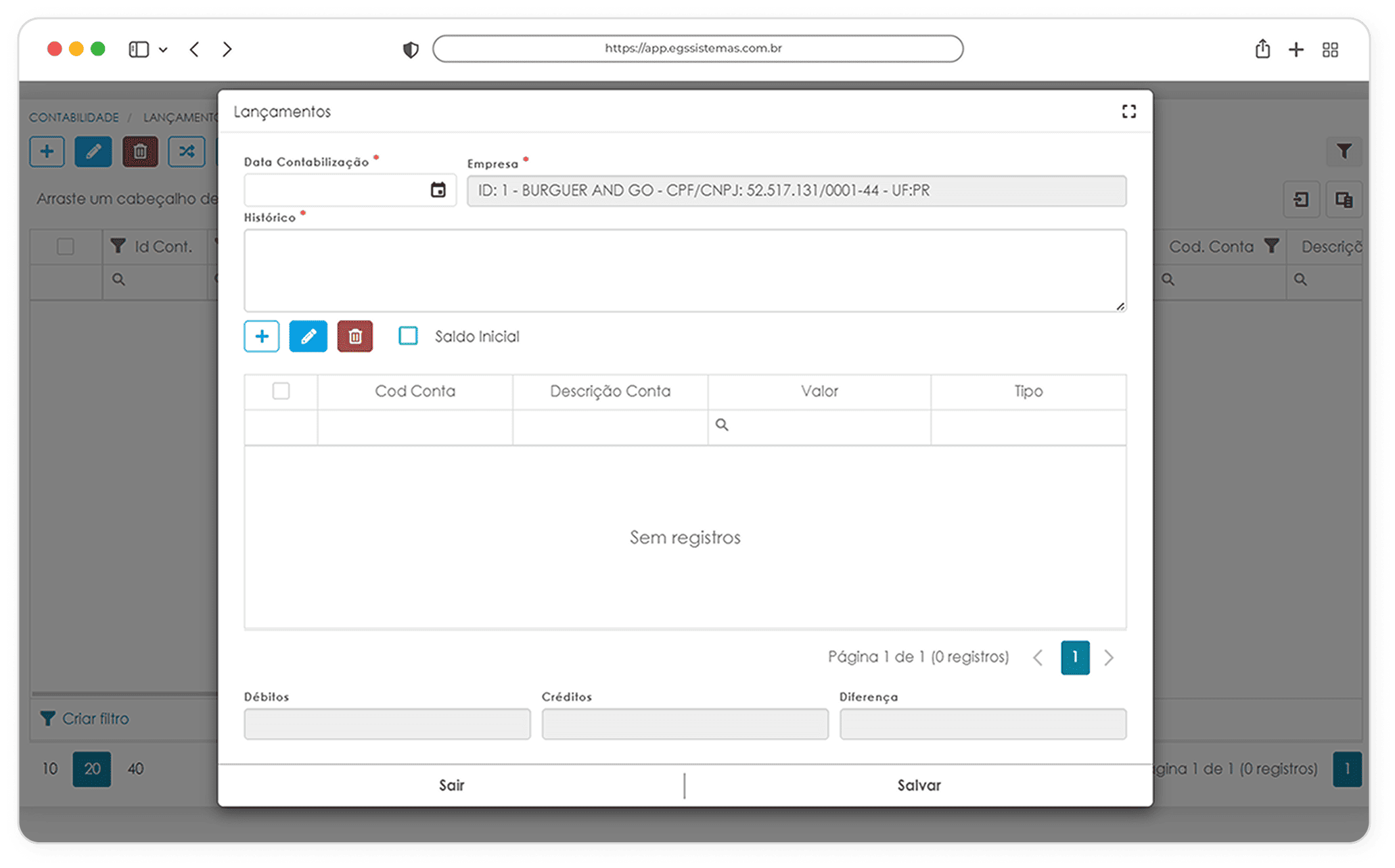Toggle the browser sidebar icon

139,49
